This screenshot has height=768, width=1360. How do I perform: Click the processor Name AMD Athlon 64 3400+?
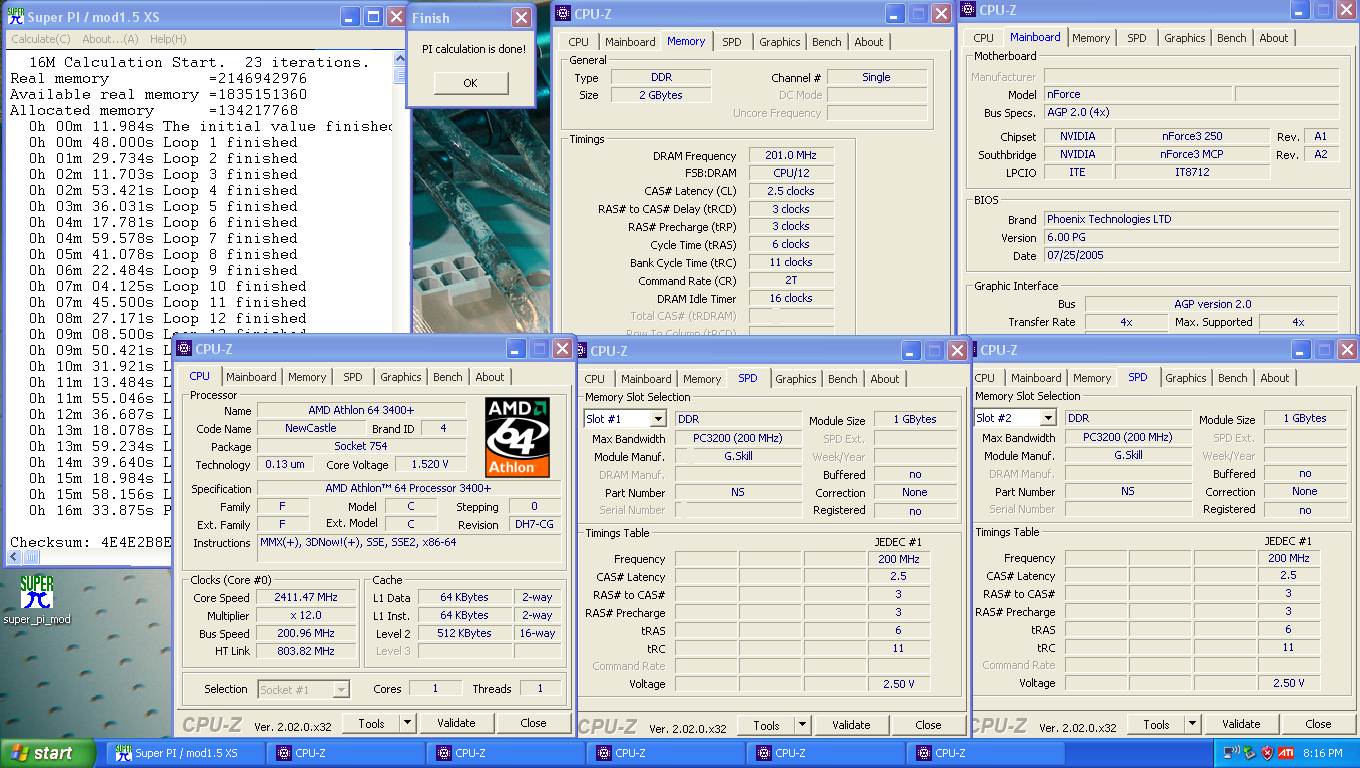pos(361,411)
